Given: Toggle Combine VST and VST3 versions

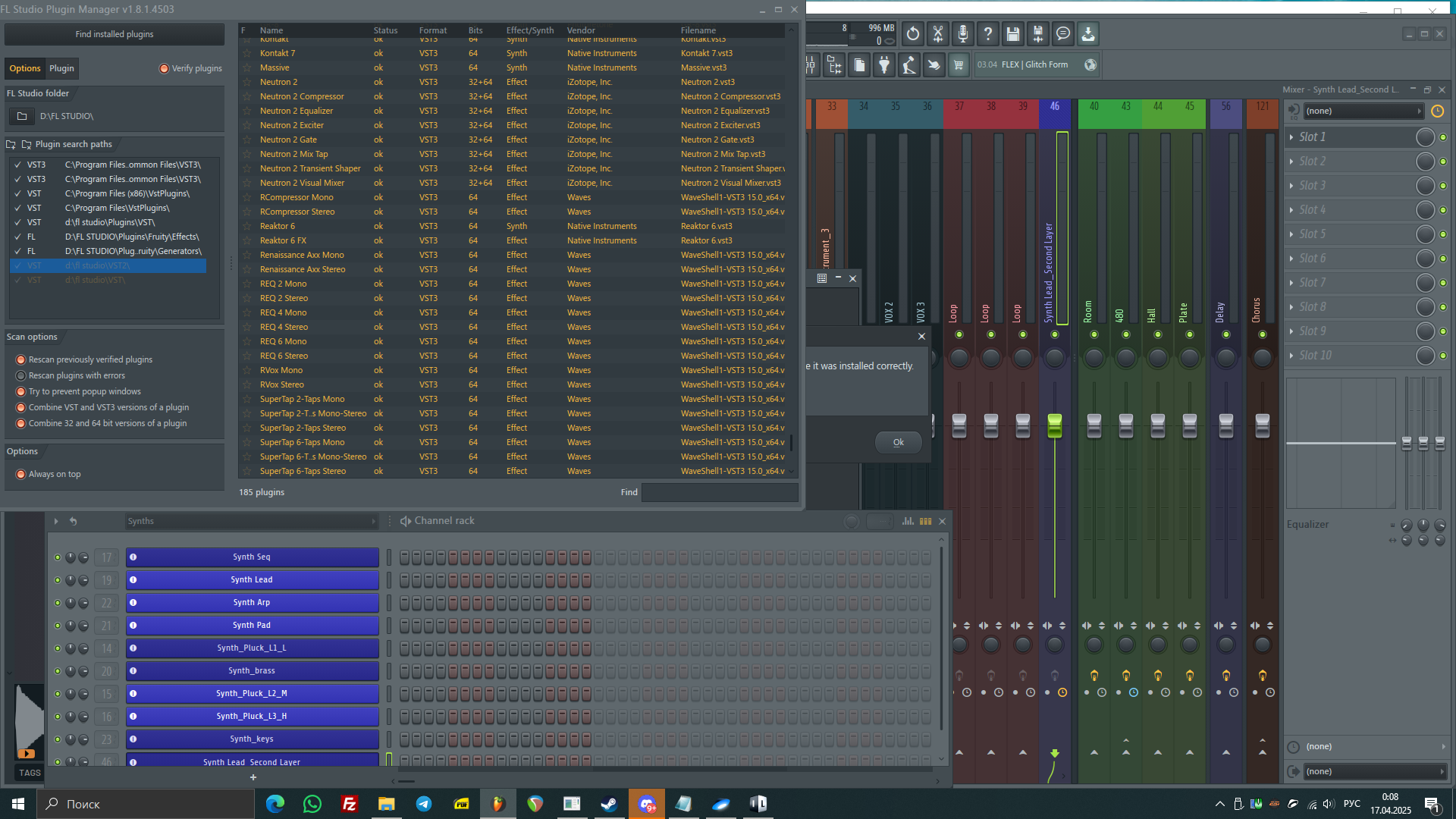Looking at the screenshot, I should [21, 407].
